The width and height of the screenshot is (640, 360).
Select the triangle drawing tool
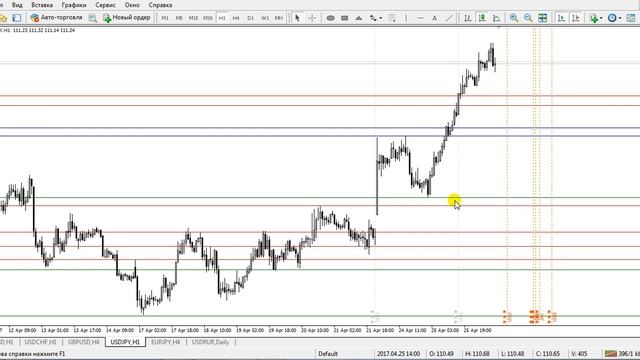click(359, 18)
